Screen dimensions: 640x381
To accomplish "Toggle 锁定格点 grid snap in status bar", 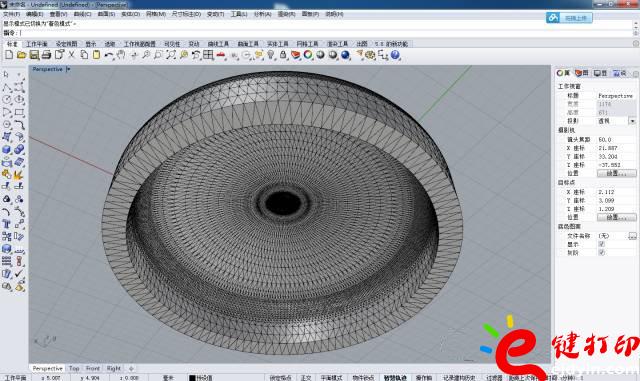I will [280, 378].
